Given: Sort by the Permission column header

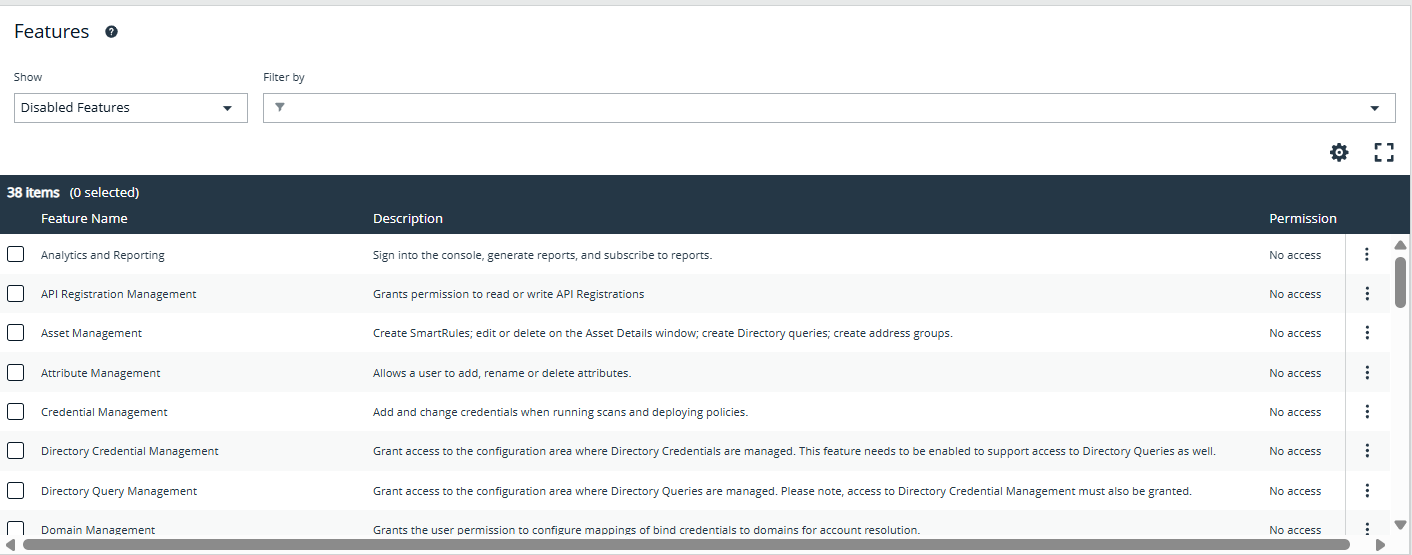Looking at the screenshot, I should tap(1303, 218).
